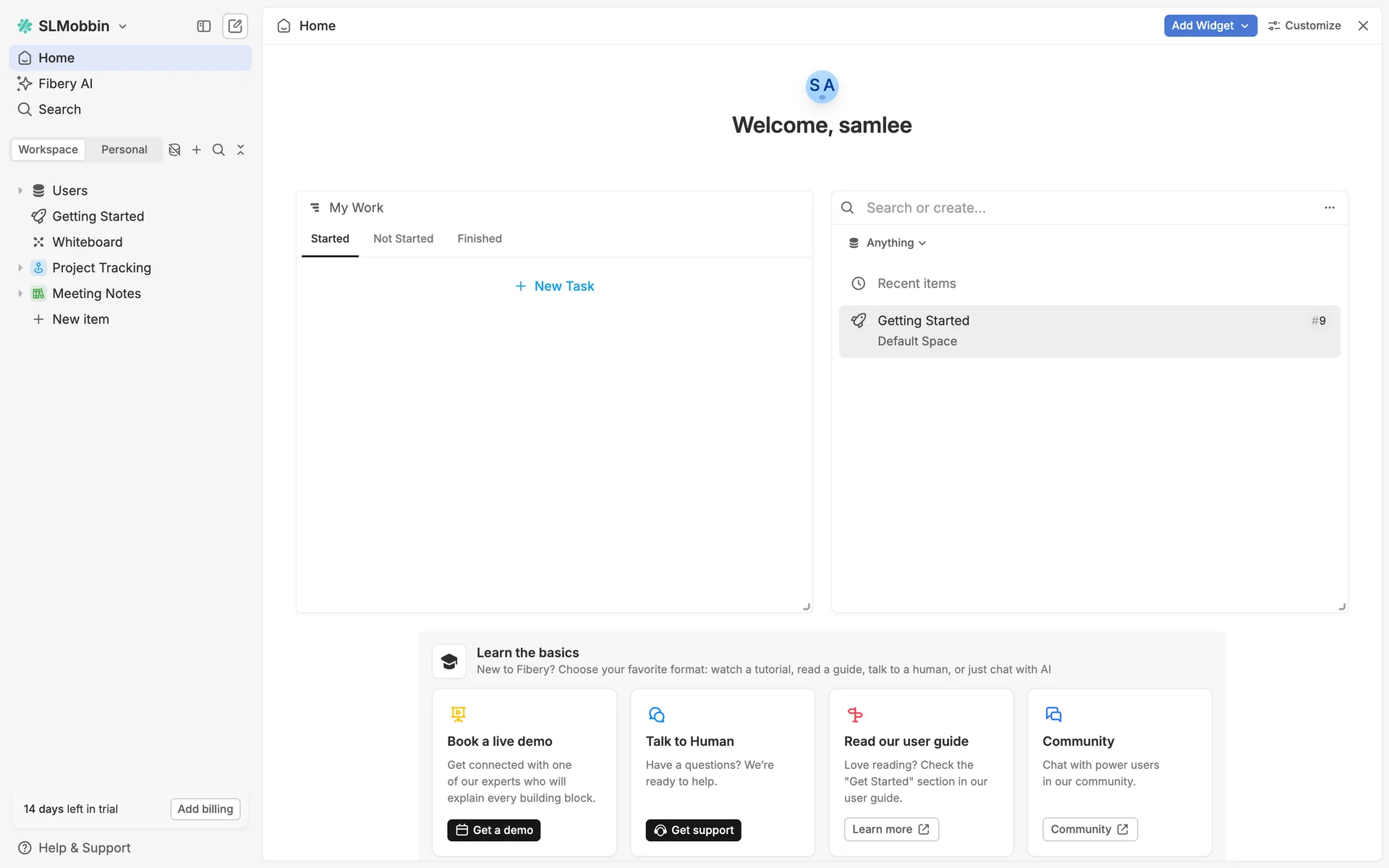This screenshot has width=1389, height=868.
Task: Switch to Not Started tab
Action: coord(403,239)
